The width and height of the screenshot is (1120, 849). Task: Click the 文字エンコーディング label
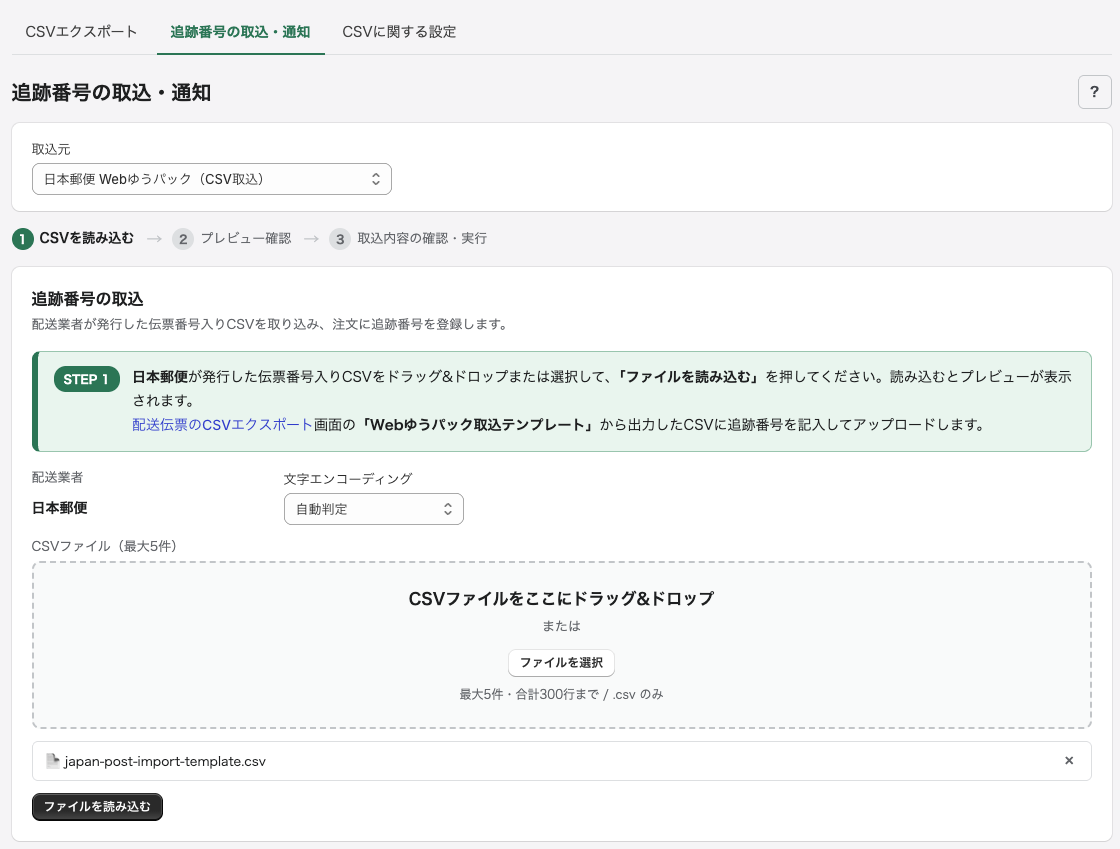[x=348, y=478]
